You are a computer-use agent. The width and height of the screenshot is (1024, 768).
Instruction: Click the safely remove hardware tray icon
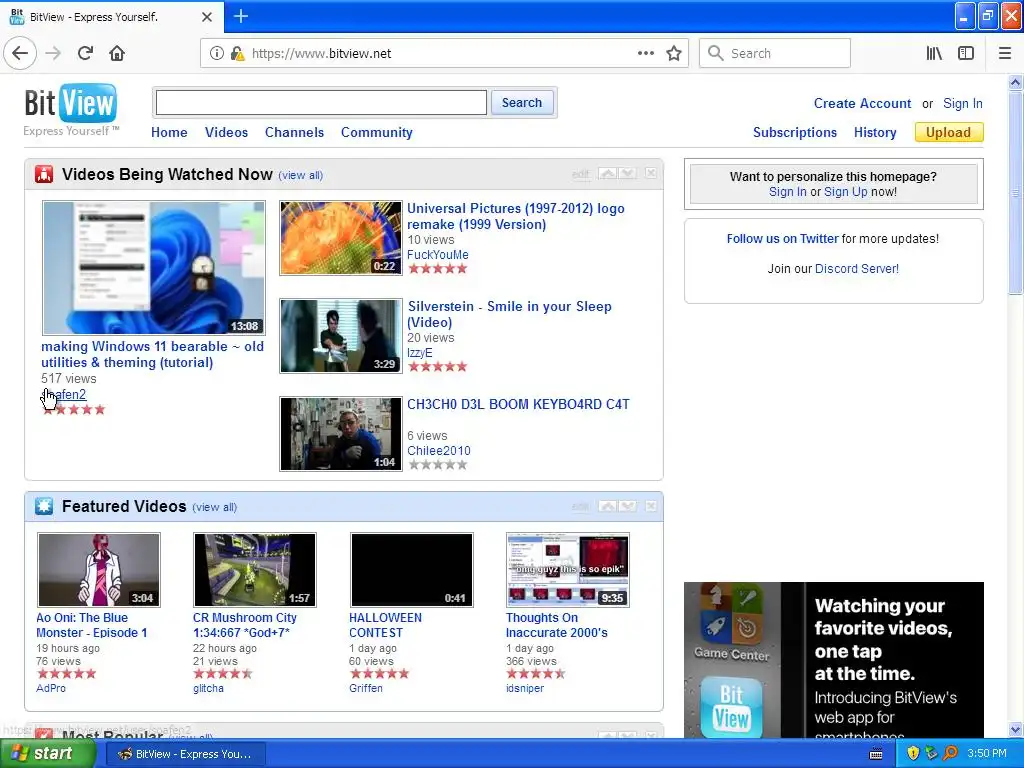[x=931, y=754]
